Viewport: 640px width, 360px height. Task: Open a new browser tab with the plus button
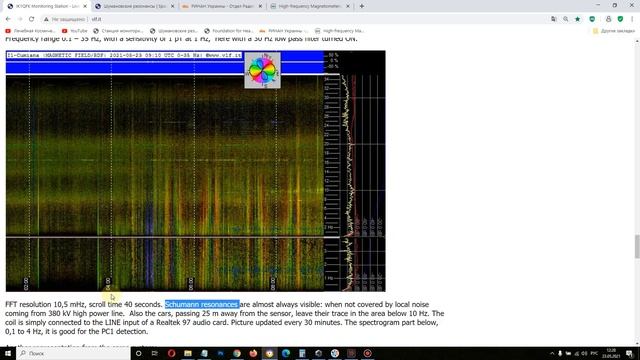[362, 6]
